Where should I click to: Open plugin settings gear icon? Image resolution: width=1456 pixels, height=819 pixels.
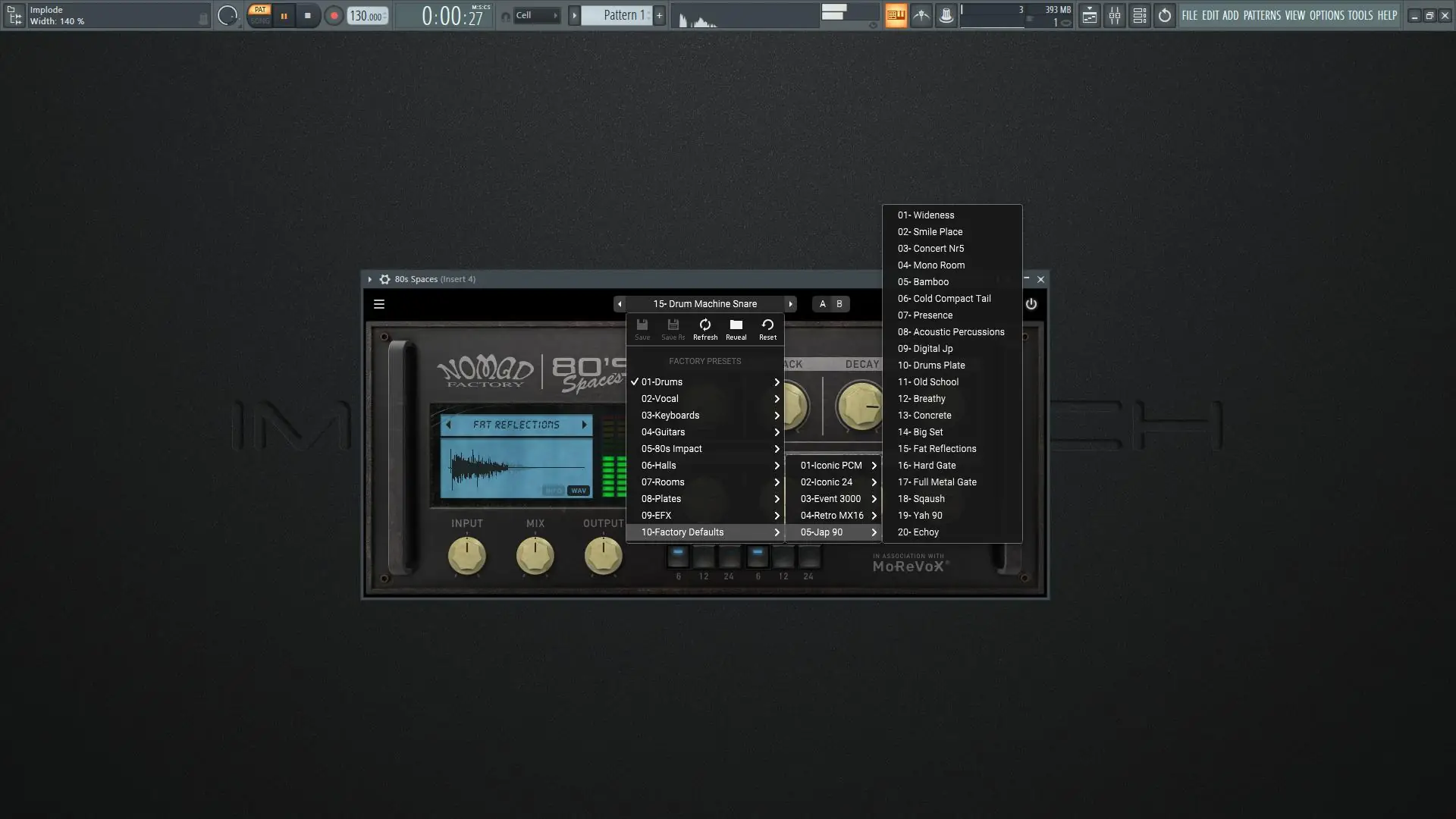[384, 279]
